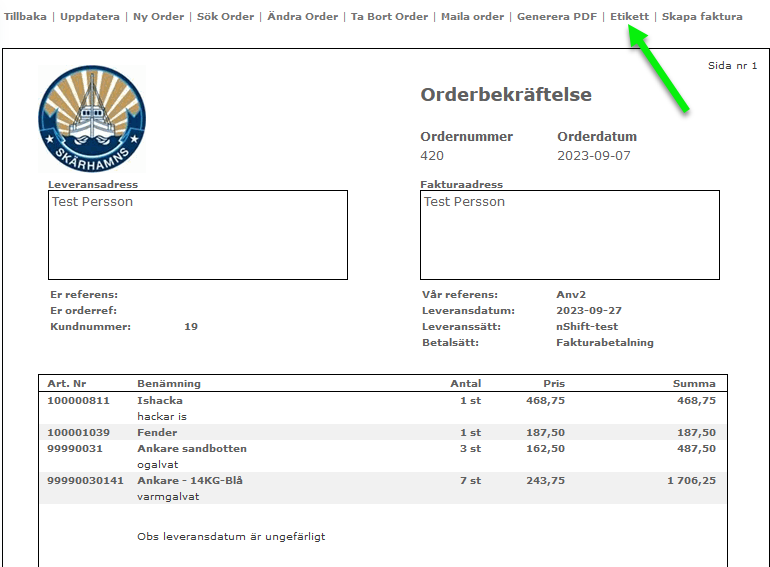Click Uppdatera to refresh the order
Screen dimensions: 770x567
pyautogui.click(x=90, y=17)
